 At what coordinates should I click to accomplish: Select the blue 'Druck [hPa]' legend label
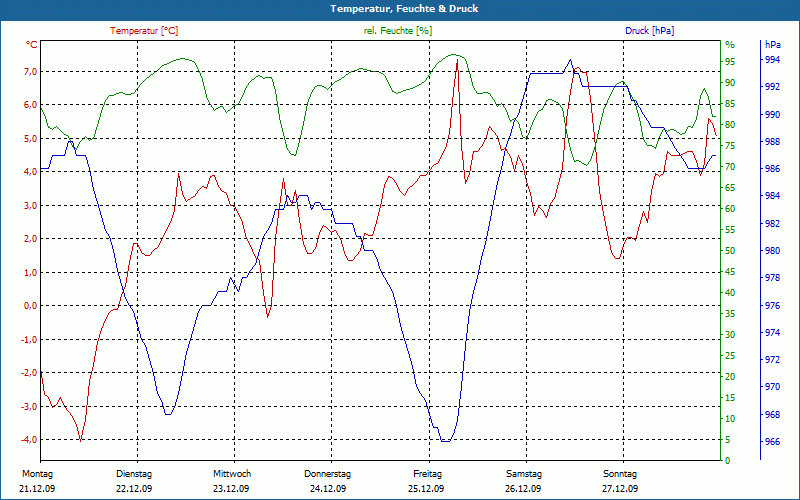(649, 31)
